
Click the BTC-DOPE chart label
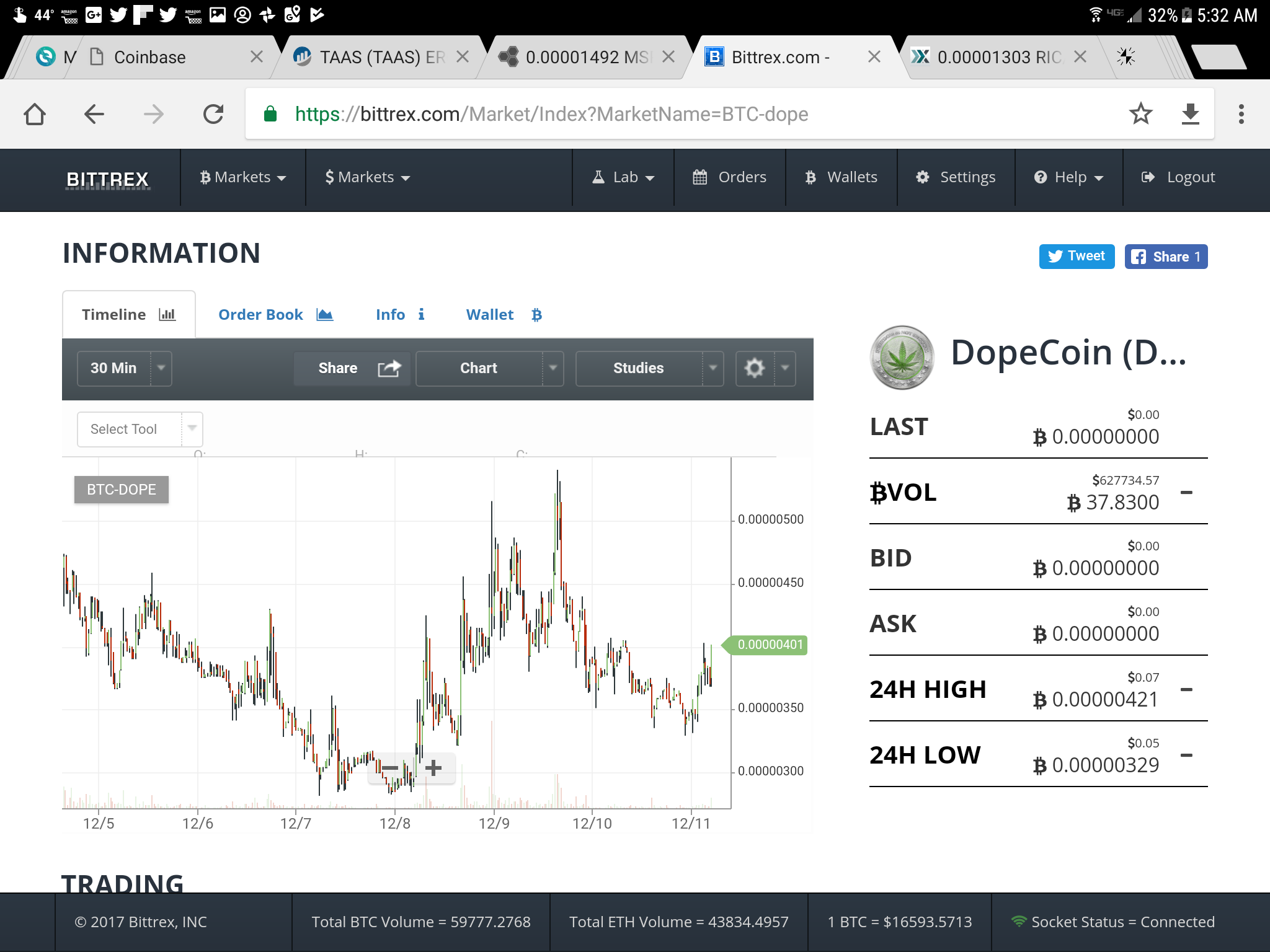coord(122,490)
